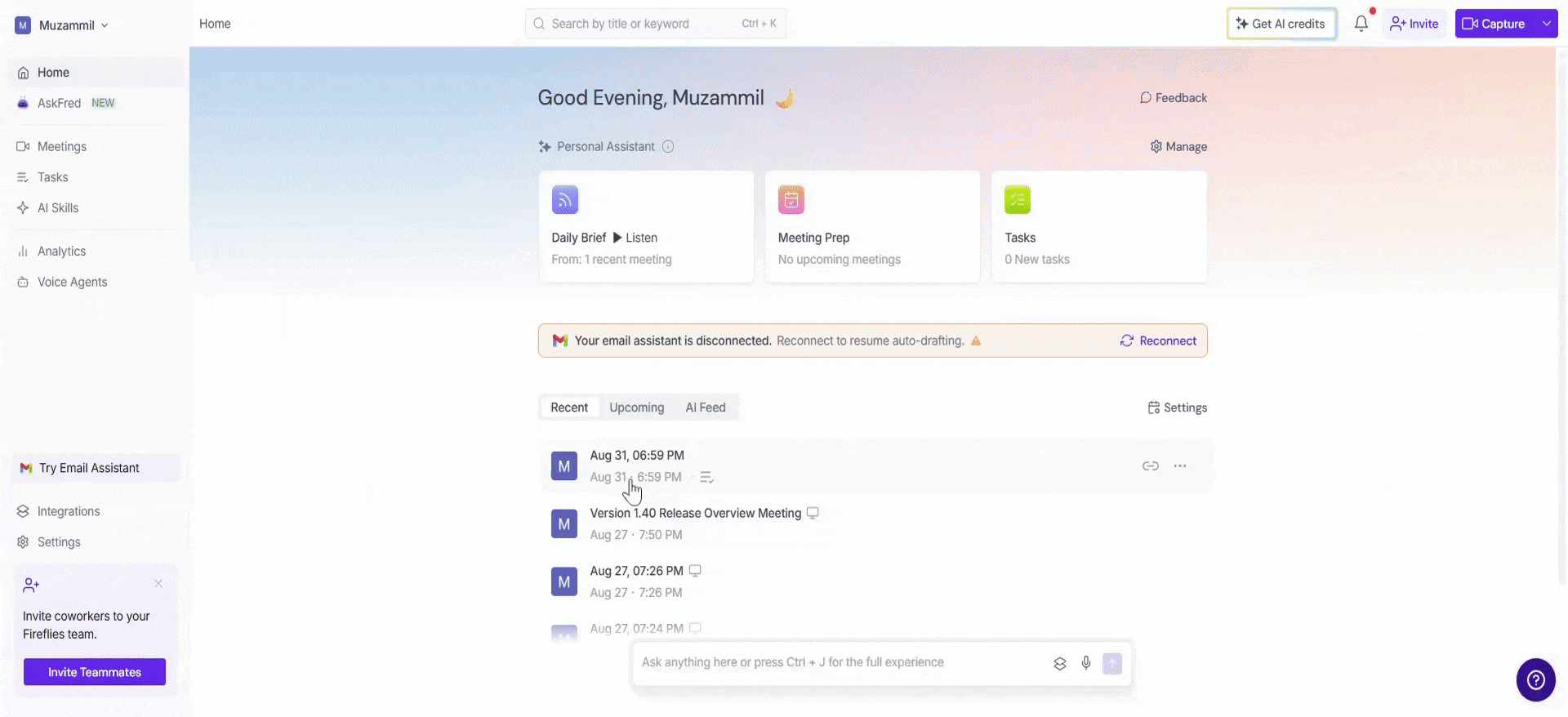Viewport: 1568px width, 717px height.
Task: Focus the search by title field
Action: (x=656, y=24)
